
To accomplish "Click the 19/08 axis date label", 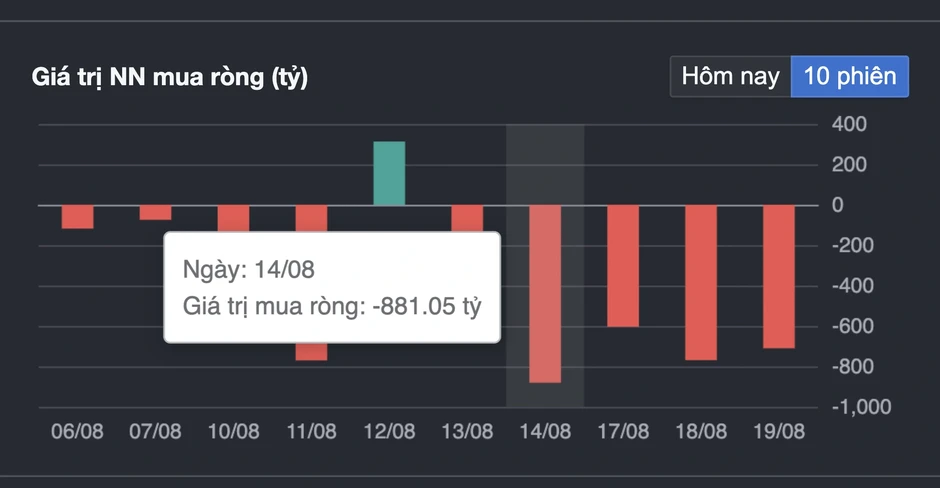I will point(779,432).
